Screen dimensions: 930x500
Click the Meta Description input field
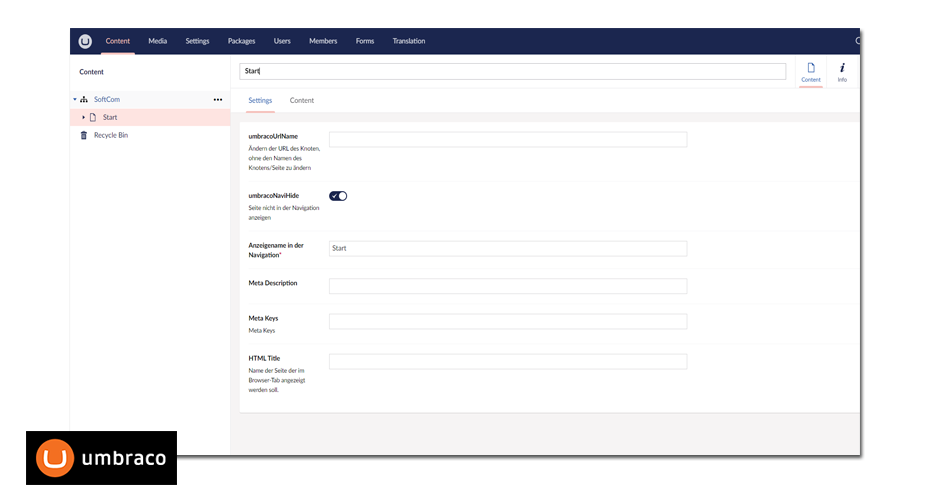[508, 286]
